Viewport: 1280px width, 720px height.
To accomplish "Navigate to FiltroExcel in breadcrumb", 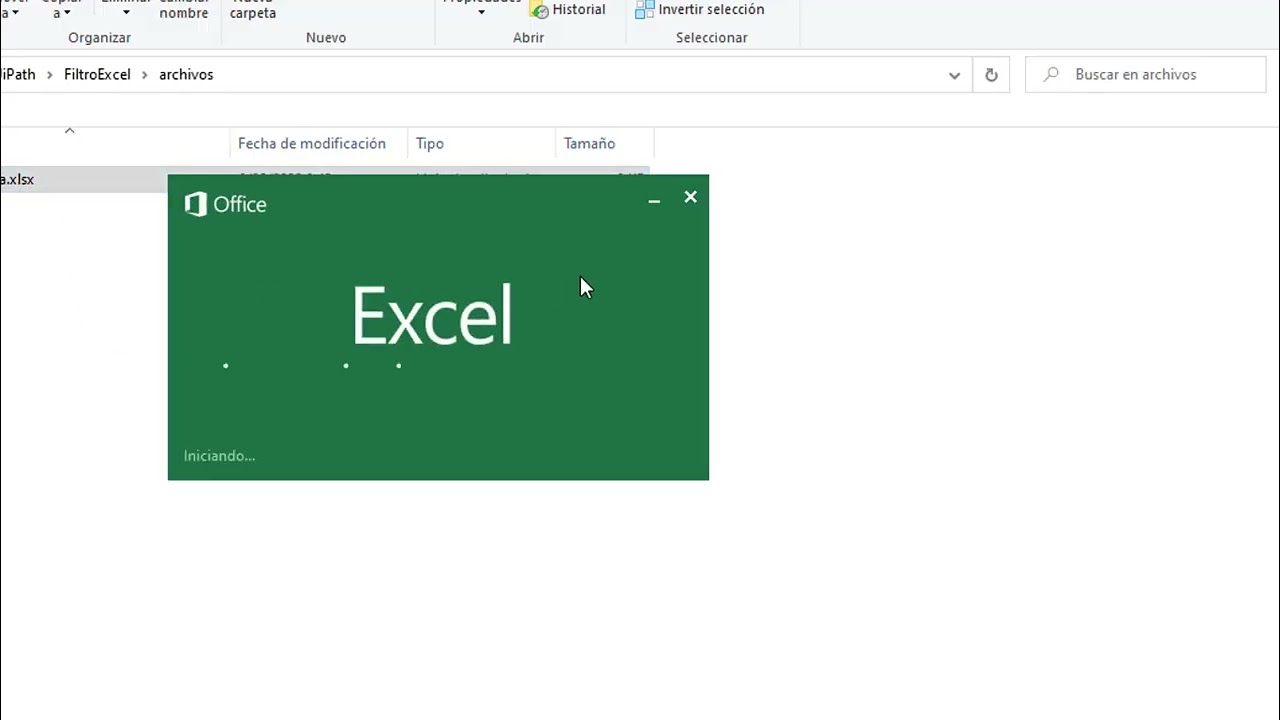I will (97, 75).
